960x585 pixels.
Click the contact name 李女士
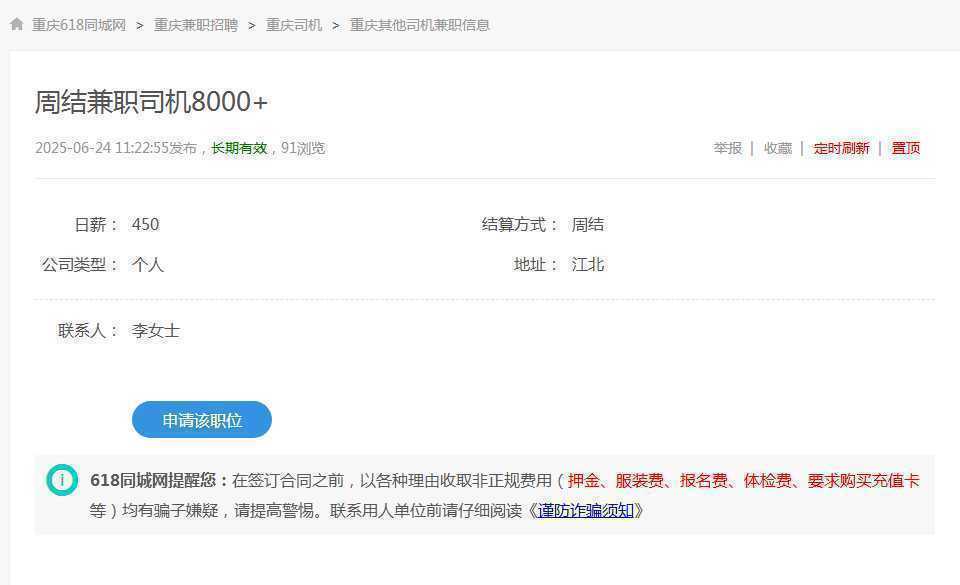coord(156,331)
